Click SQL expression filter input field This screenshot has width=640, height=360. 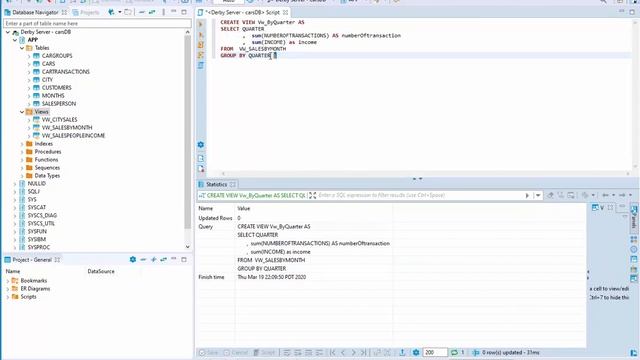420,196
